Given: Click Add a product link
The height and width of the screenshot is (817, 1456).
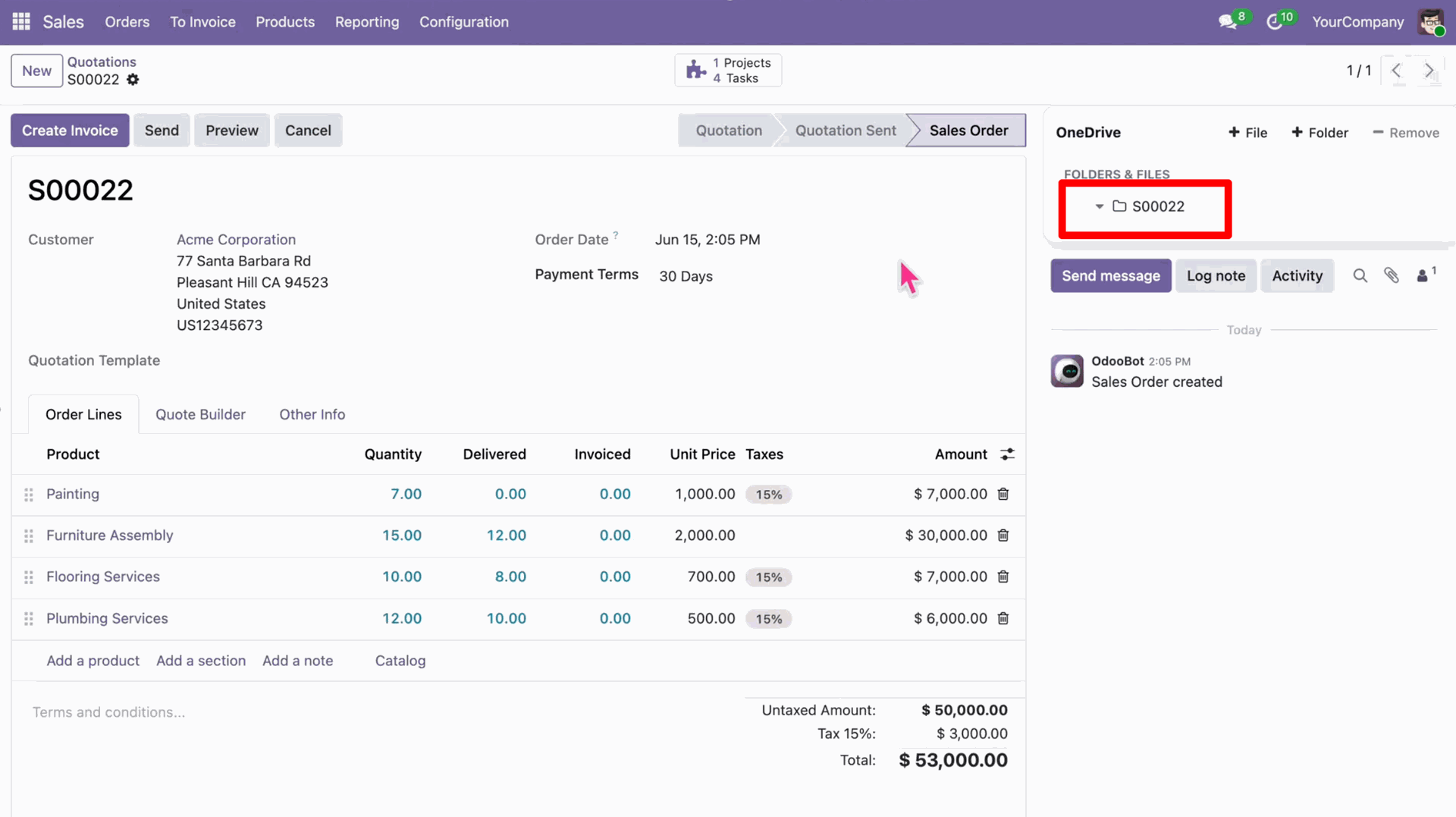Looking at the screenshot, I should (x=93, y=661).
